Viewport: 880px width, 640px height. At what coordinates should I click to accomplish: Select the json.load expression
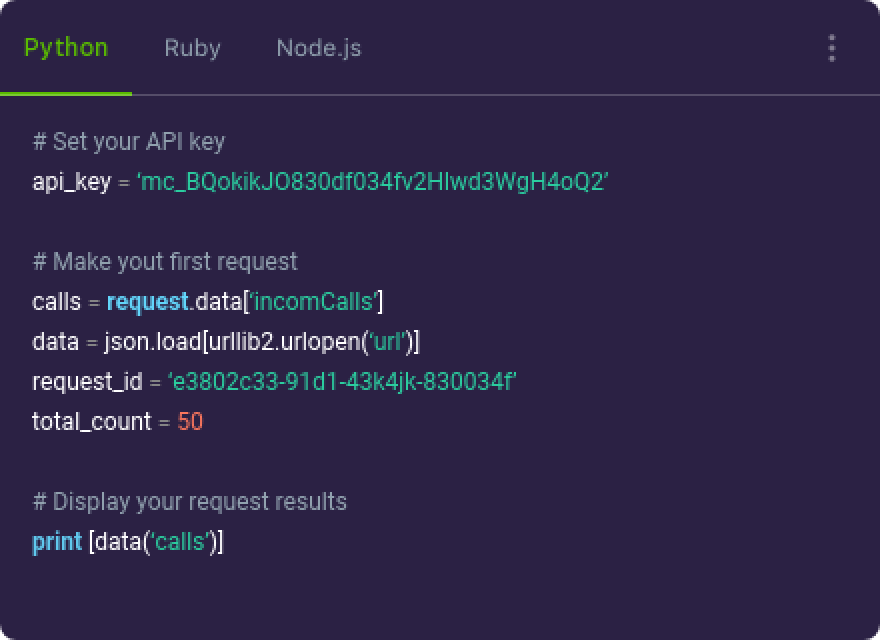153,341
